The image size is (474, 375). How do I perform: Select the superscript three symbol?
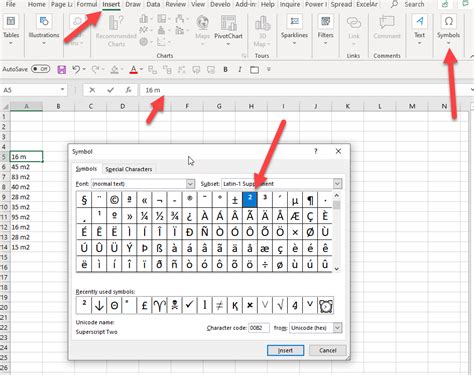coord(265,200)
